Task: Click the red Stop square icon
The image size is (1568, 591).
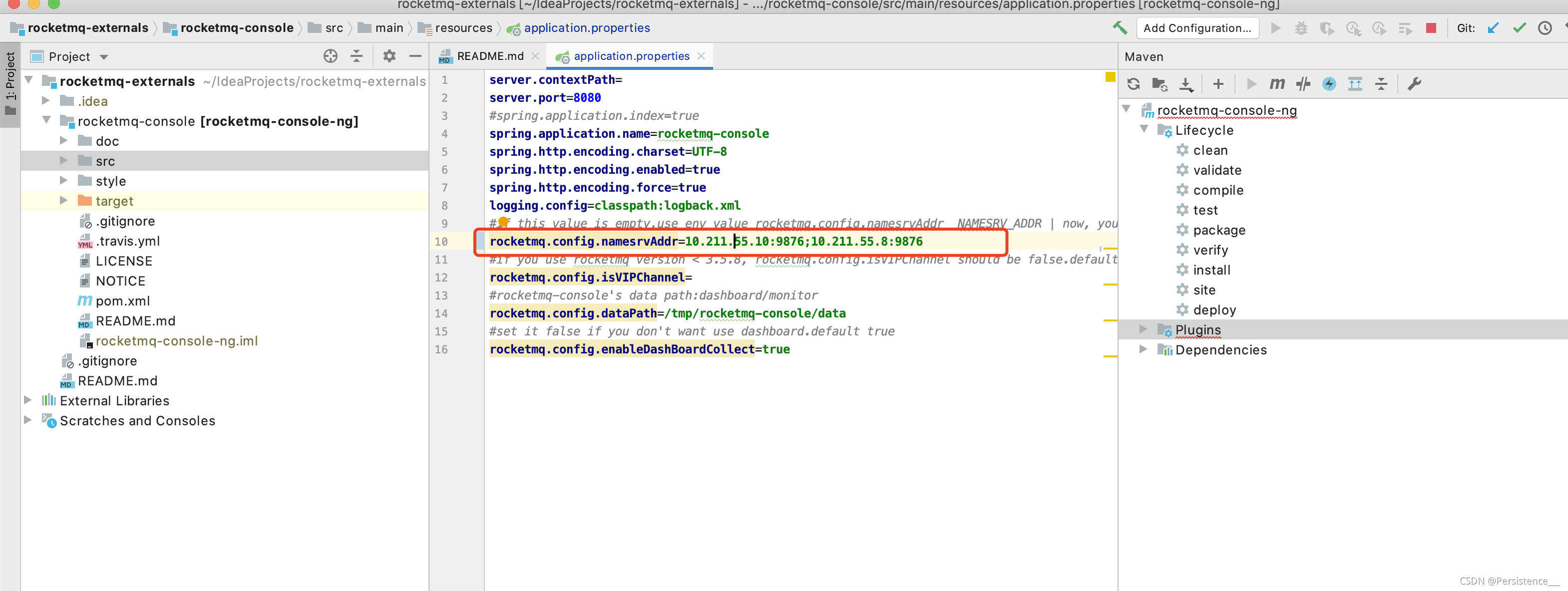Action: click(1431, 28)
